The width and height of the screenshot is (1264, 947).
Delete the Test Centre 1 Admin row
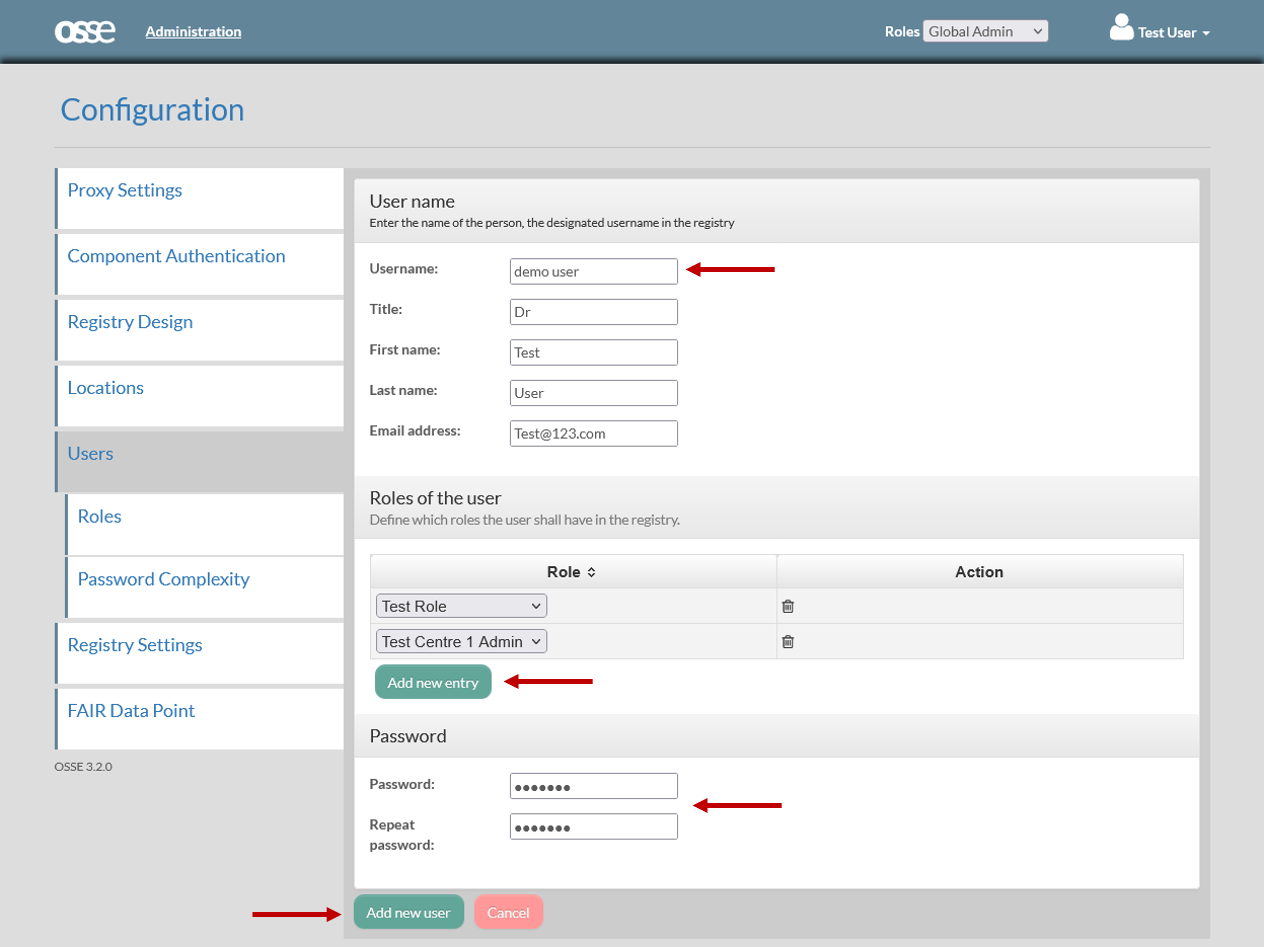click(788, 642)
